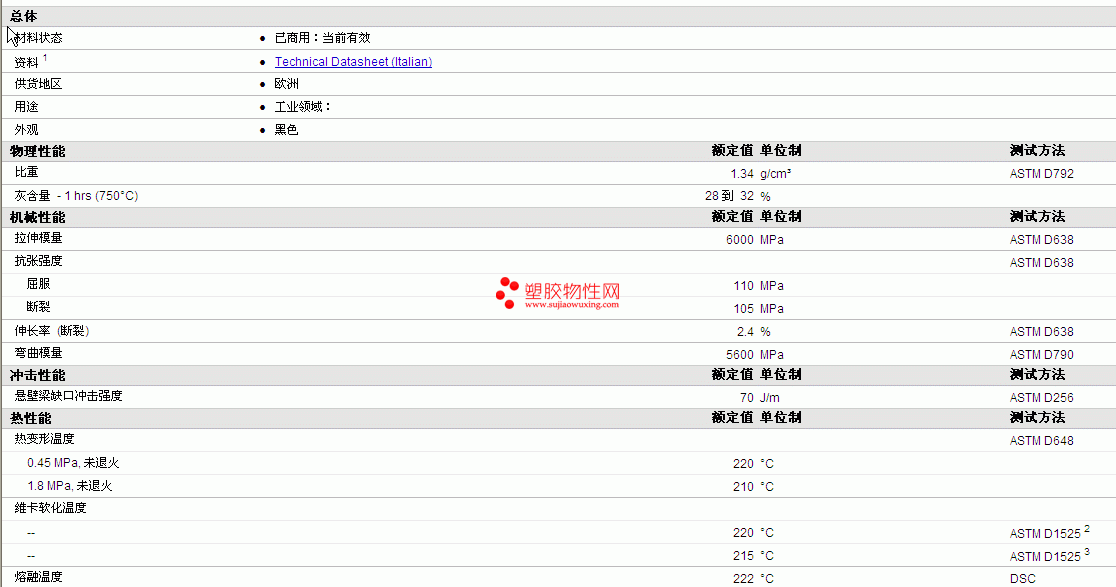Select the 热变形温度 property label
The height and width of the screenshot is (587, 1116).
pyautogui.click(x=44, y=439)
